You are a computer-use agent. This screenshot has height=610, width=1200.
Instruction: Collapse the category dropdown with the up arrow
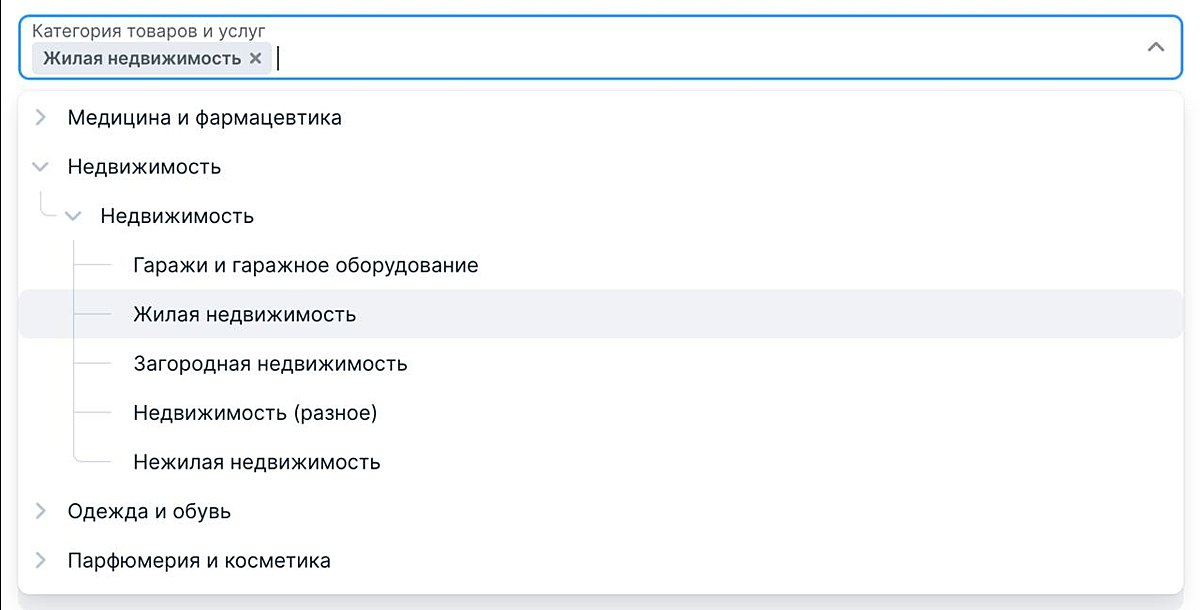1156,47
